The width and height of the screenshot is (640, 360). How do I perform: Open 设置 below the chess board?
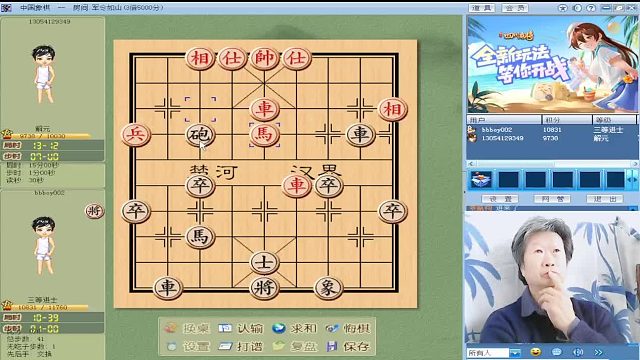[188, 346]
